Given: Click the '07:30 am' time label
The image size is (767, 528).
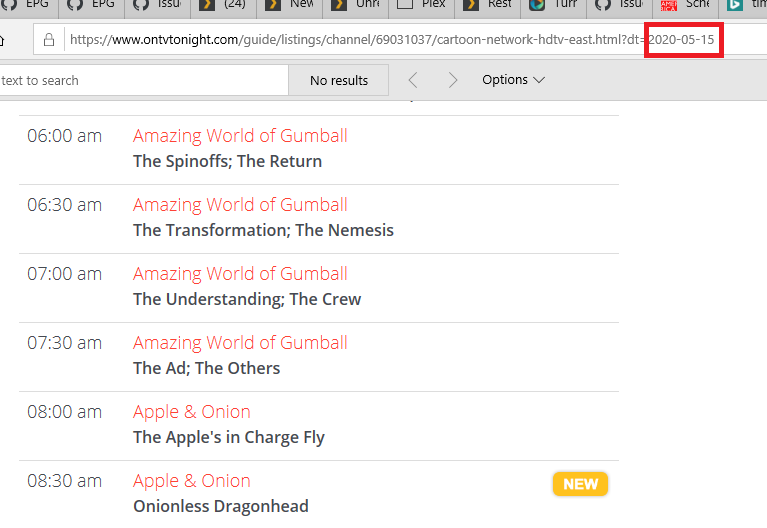Looking at the screenshot, I should [x=65, y=343].
